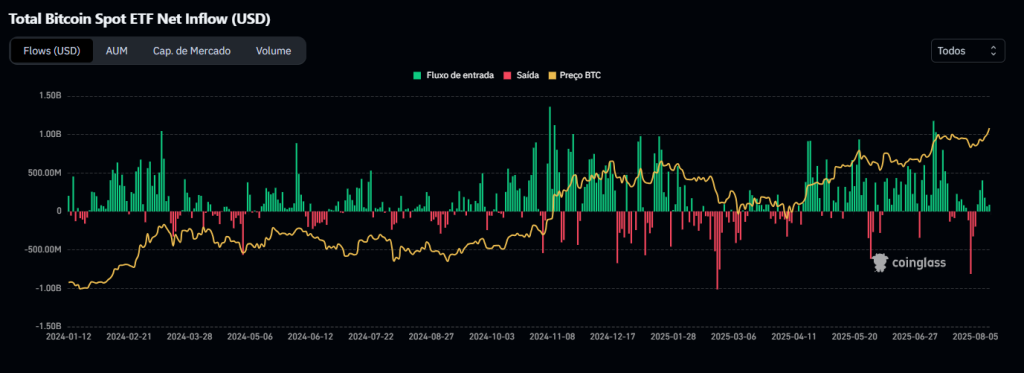Click the coinglass watermark text
Screen dimensions: 1024x373
918,263
